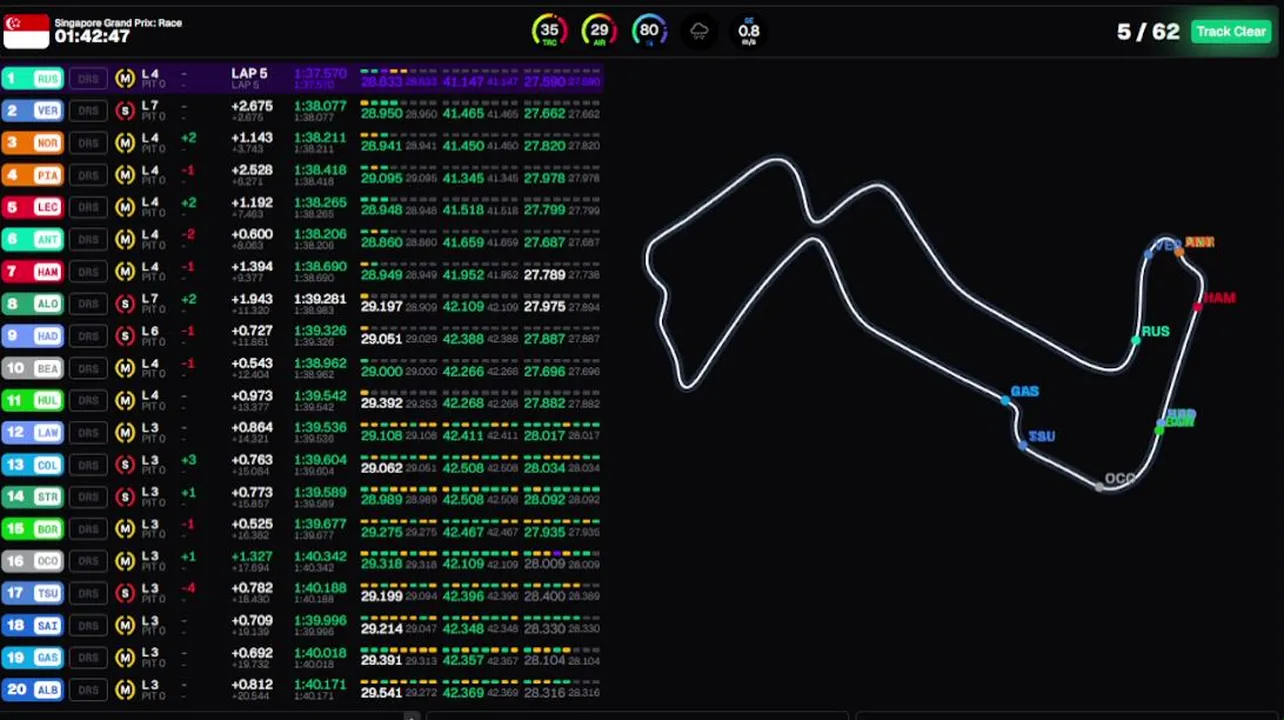
Task: Click the medium tyre icon in BEA row
Action: (x=125, y=368)
